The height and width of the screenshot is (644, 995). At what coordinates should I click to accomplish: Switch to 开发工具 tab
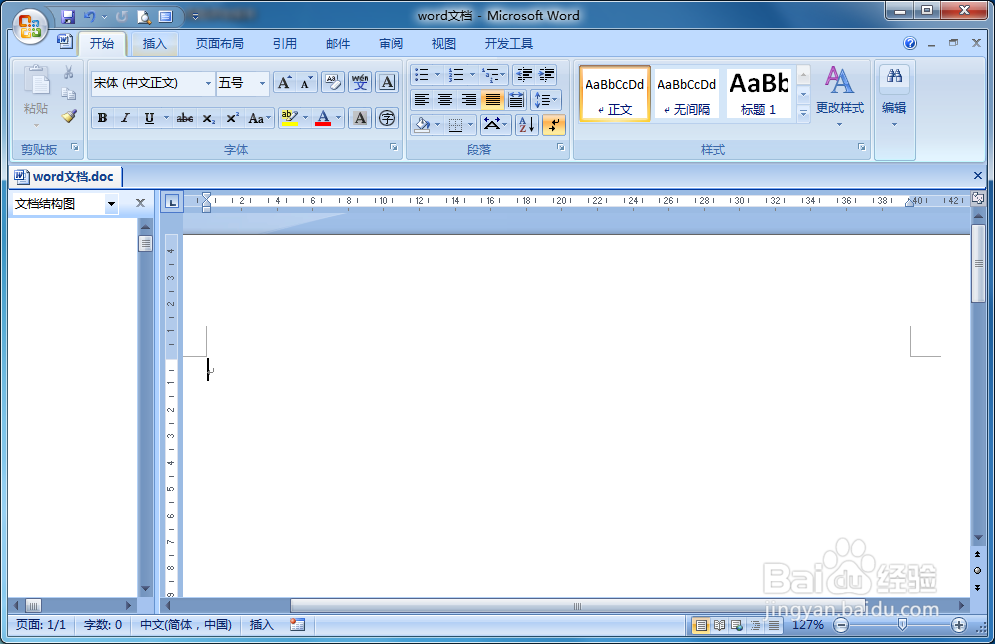(508, 43)
